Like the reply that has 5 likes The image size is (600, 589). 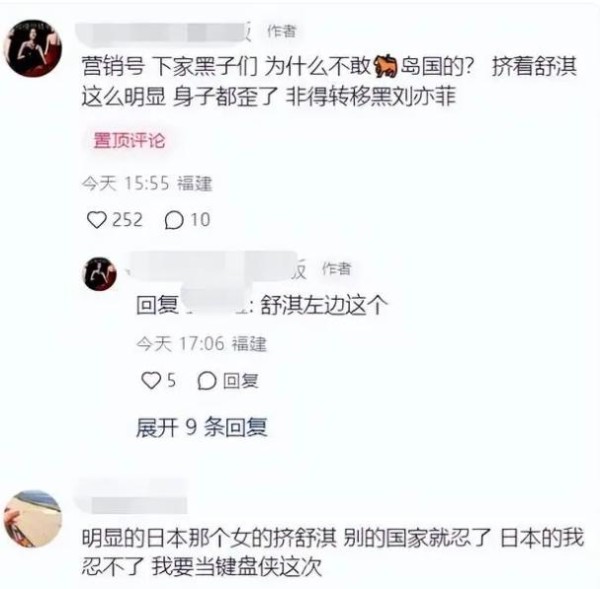[151, 381]
